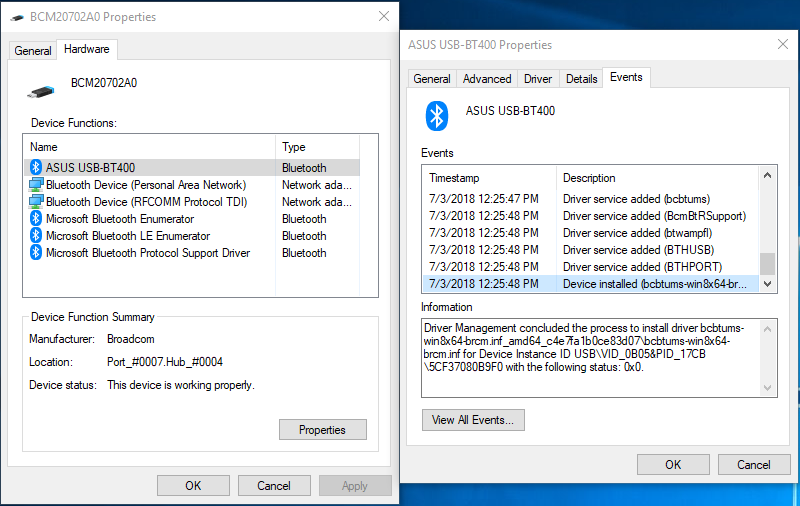Click Bluetooth icon of Protocol Support Driver
Image resolution: width=800 pixels, height=506 pixels.
coord(36,252)
